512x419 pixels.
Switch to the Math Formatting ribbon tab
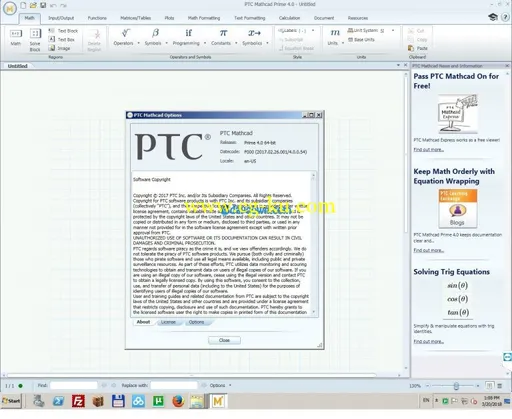coord(204,18)
